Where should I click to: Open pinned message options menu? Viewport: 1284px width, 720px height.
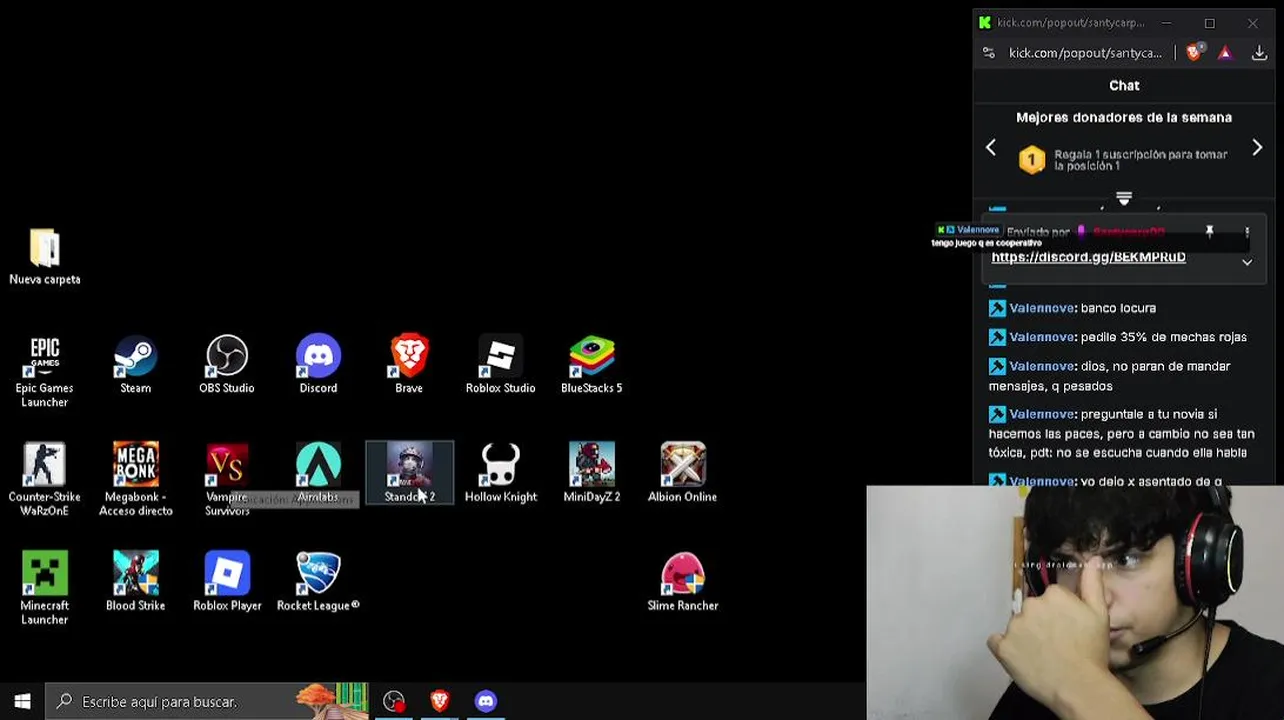tap(1247, 232)
